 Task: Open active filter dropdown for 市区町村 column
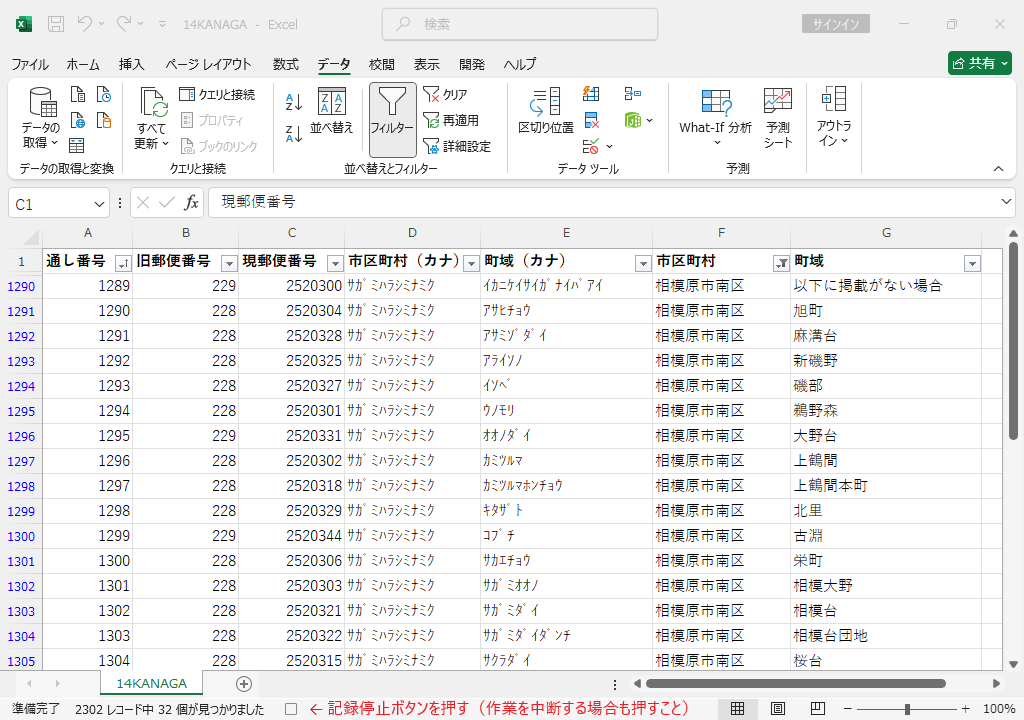[781, 263]
